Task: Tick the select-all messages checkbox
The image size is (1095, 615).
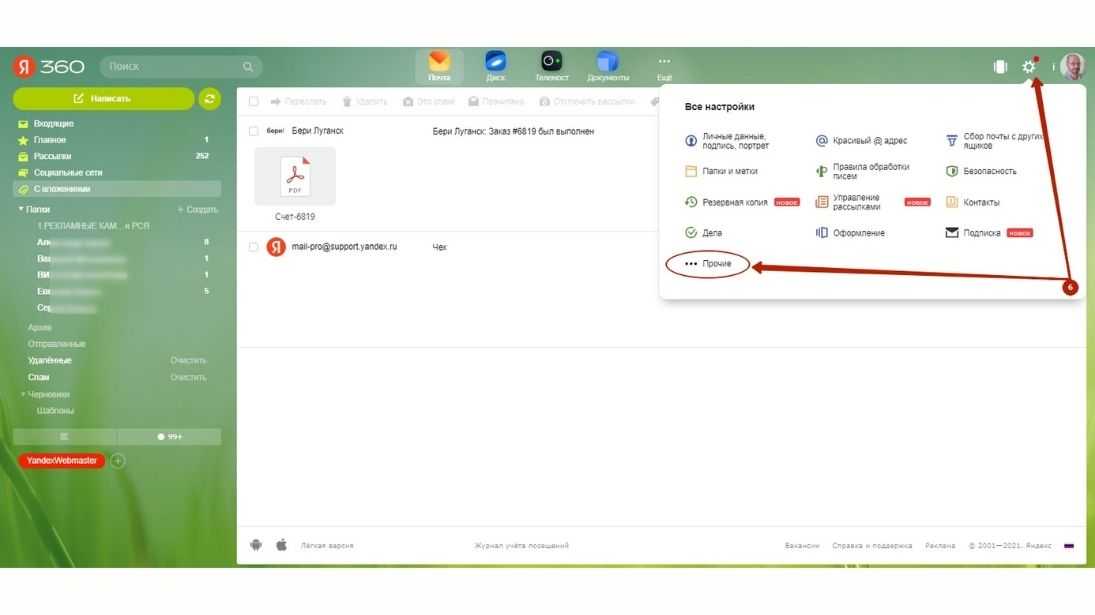Action: pos(254,101)
